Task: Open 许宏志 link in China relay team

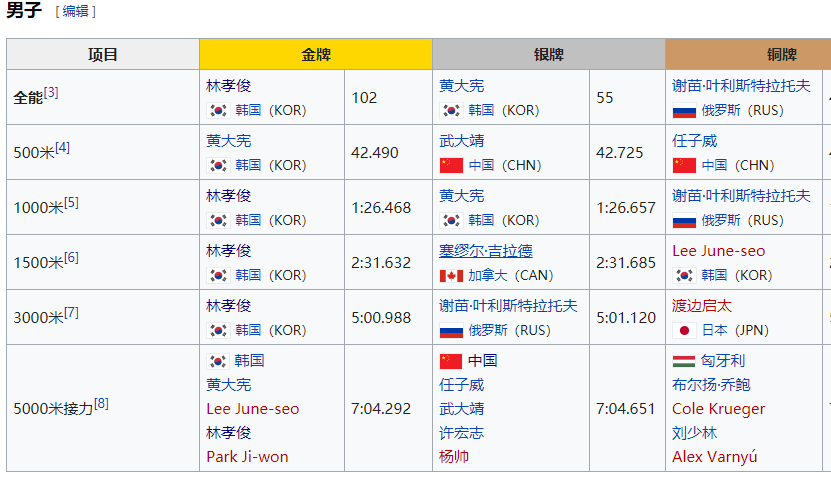Action: [461, 433]
